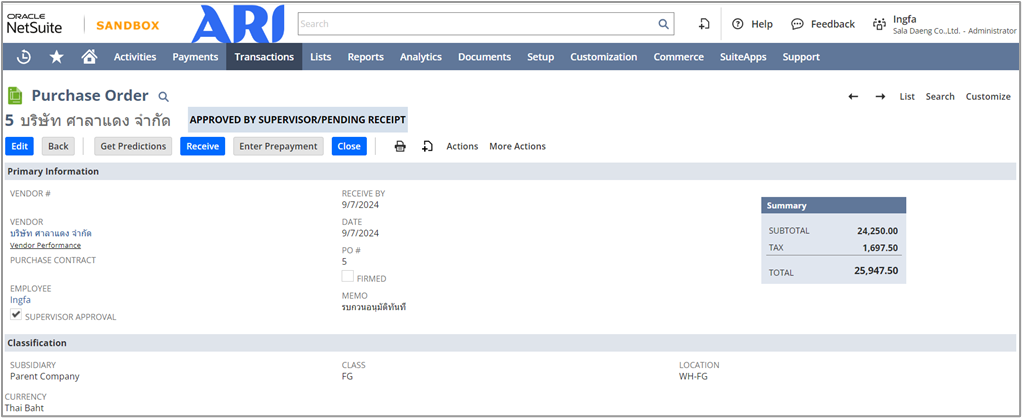Open the Actions dropdown menu
The width and height of the screenshot is (1022, 418).
(x=462, y=146)
